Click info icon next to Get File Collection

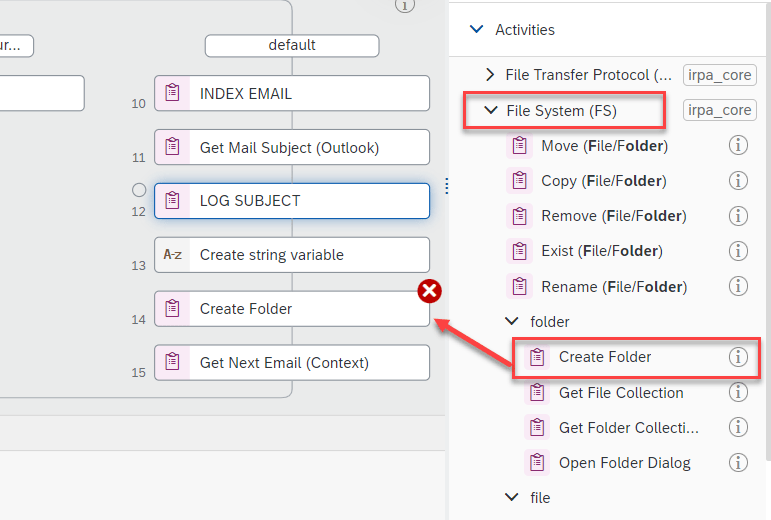coord(738,393)
